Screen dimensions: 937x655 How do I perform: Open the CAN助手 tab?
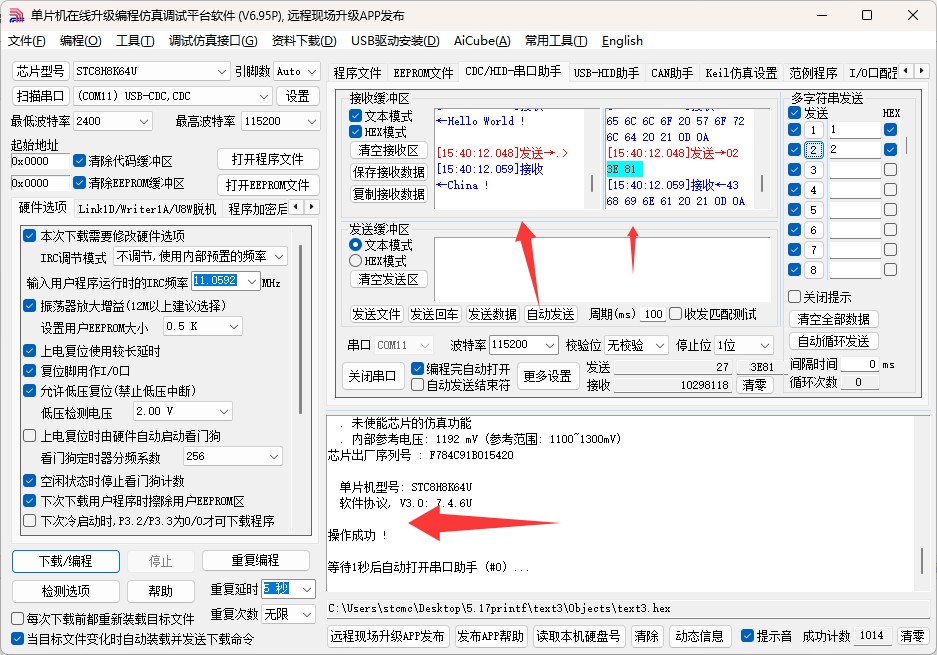pyautogui.click(x=672, y=73)
